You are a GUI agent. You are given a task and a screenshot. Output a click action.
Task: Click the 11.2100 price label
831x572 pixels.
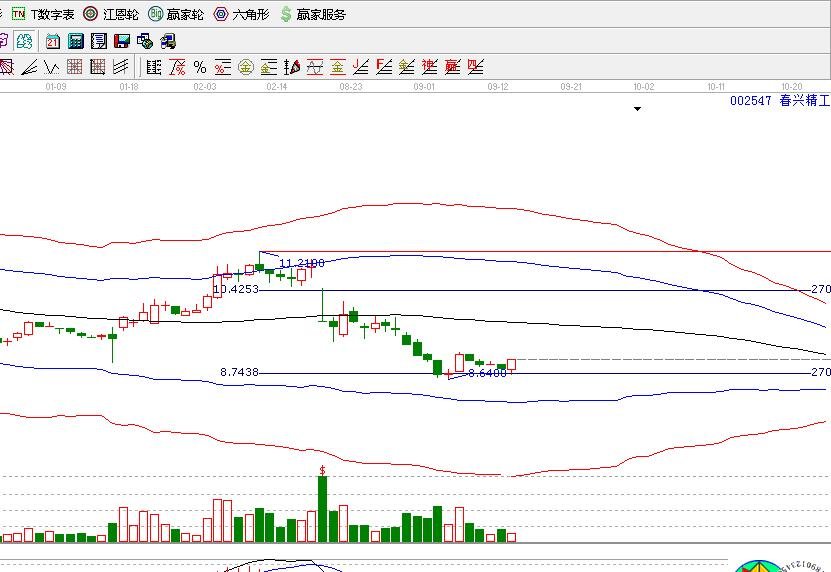[x=302, y=263]
